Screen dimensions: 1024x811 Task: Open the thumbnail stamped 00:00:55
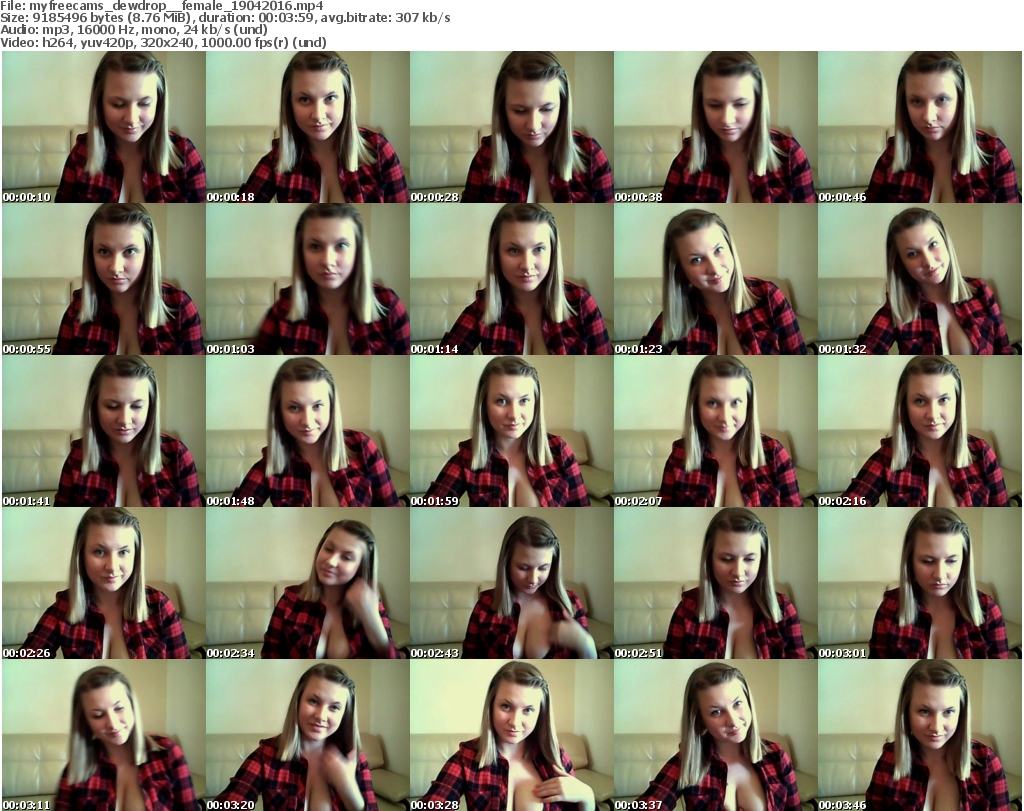coord(104,279)
